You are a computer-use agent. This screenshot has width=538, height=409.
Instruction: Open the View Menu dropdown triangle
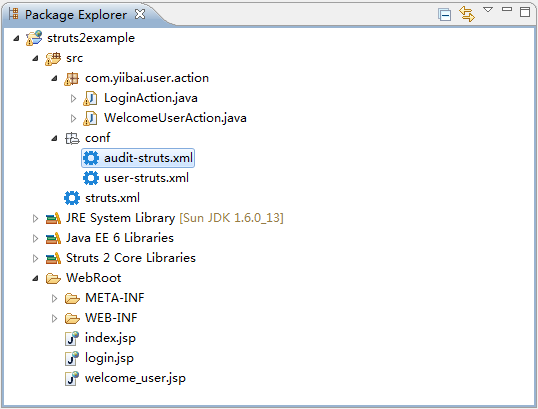(488, 10)
